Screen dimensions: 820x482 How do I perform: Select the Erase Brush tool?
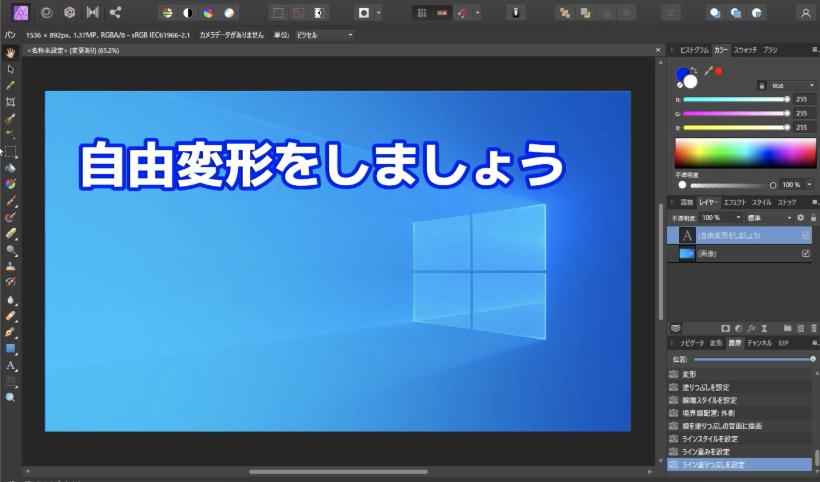tap(10, 234)
